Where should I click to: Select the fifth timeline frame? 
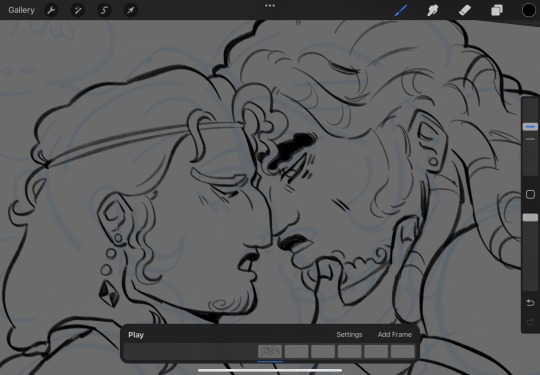(376, 352)
